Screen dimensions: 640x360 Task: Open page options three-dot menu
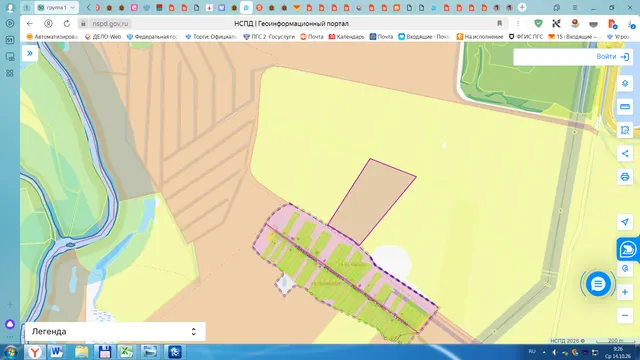[518, 24]
